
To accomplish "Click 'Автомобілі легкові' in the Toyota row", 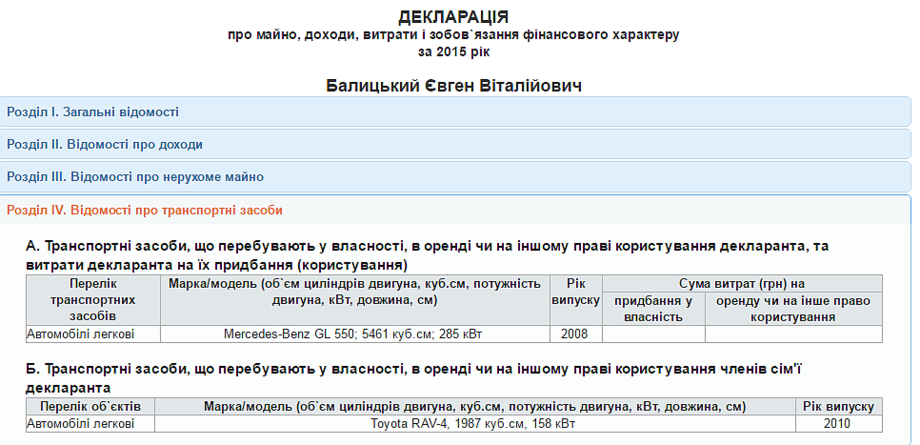I will (x=90, y=423).
